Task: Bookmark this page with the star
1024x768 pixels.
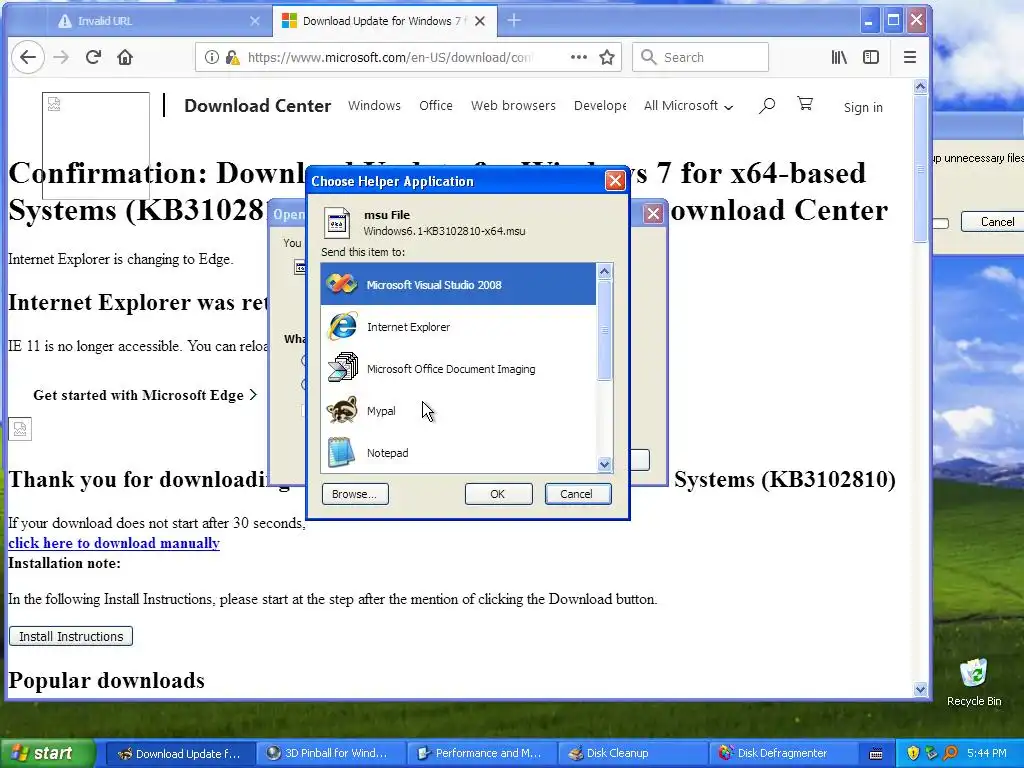Action: [607, 57]
